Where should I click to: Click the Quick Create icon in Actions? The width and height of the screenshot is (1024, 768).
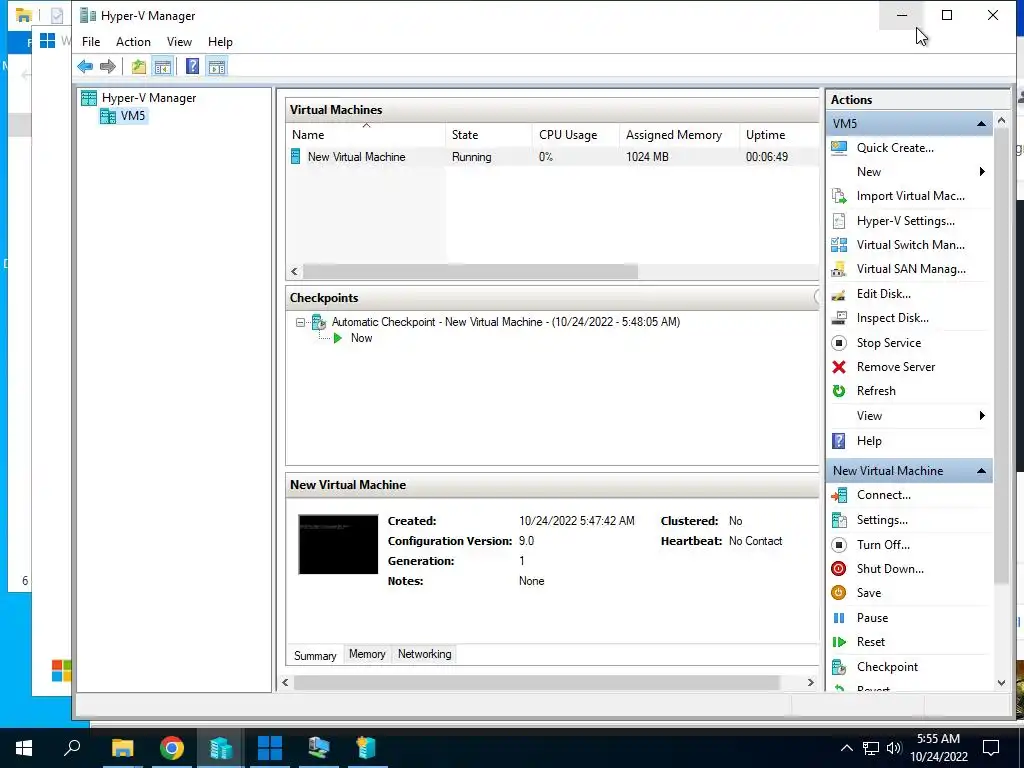tap(839, 148)
